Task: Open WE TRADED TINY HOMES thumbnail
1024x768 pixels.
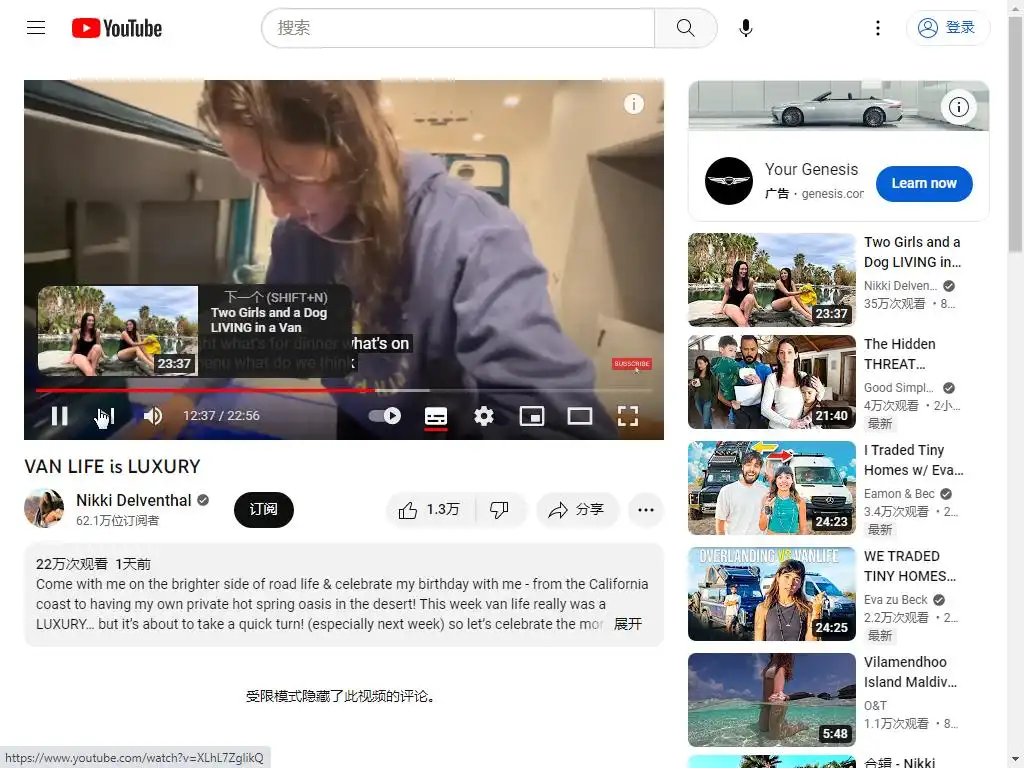Action: click(x=771, y=594)
